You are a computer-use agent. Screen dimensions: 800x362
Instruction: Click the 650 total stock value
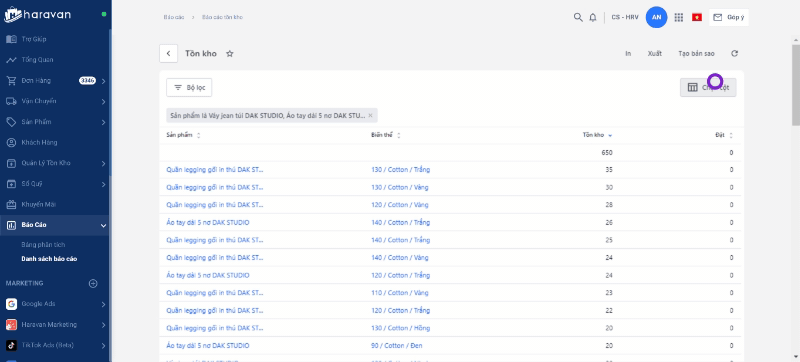tap(607, 152)
